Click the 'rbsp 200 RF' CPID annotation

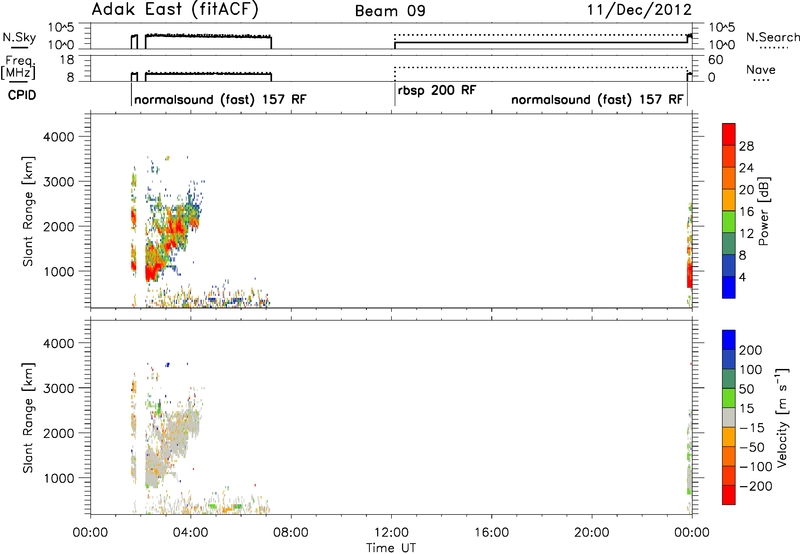pos(437,91)
